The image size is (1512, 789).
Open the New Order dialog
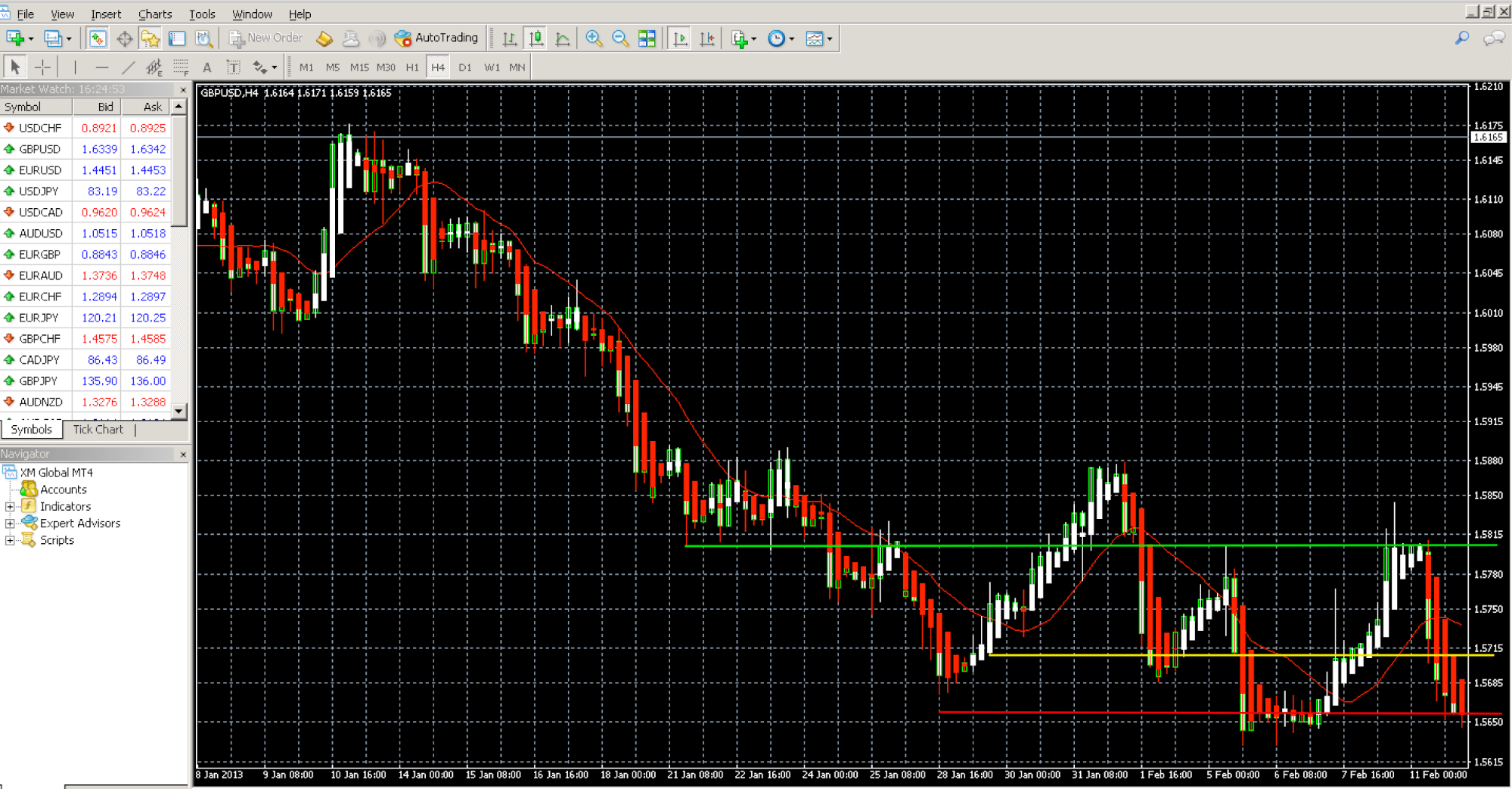[265, 37]
